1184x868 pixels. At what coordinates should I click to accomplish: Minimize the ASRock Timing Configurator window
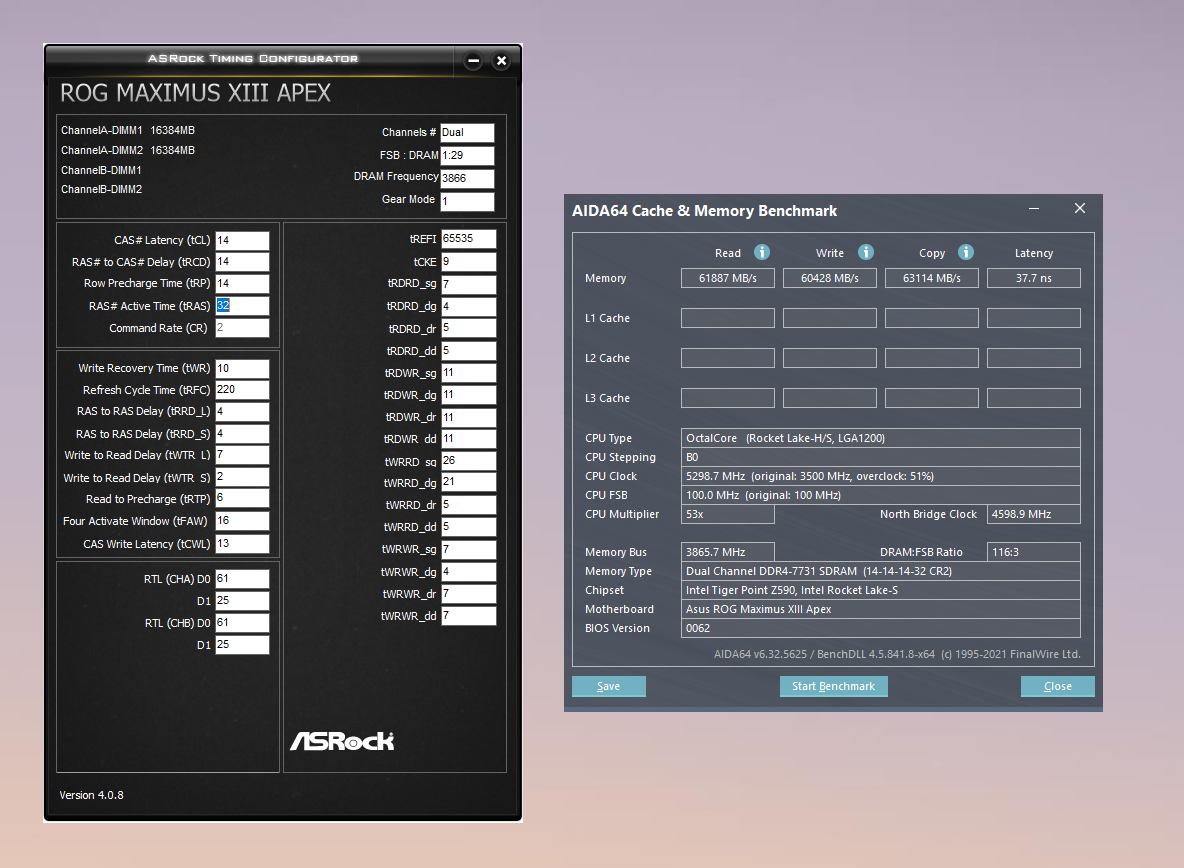click(x=473, y=60)
